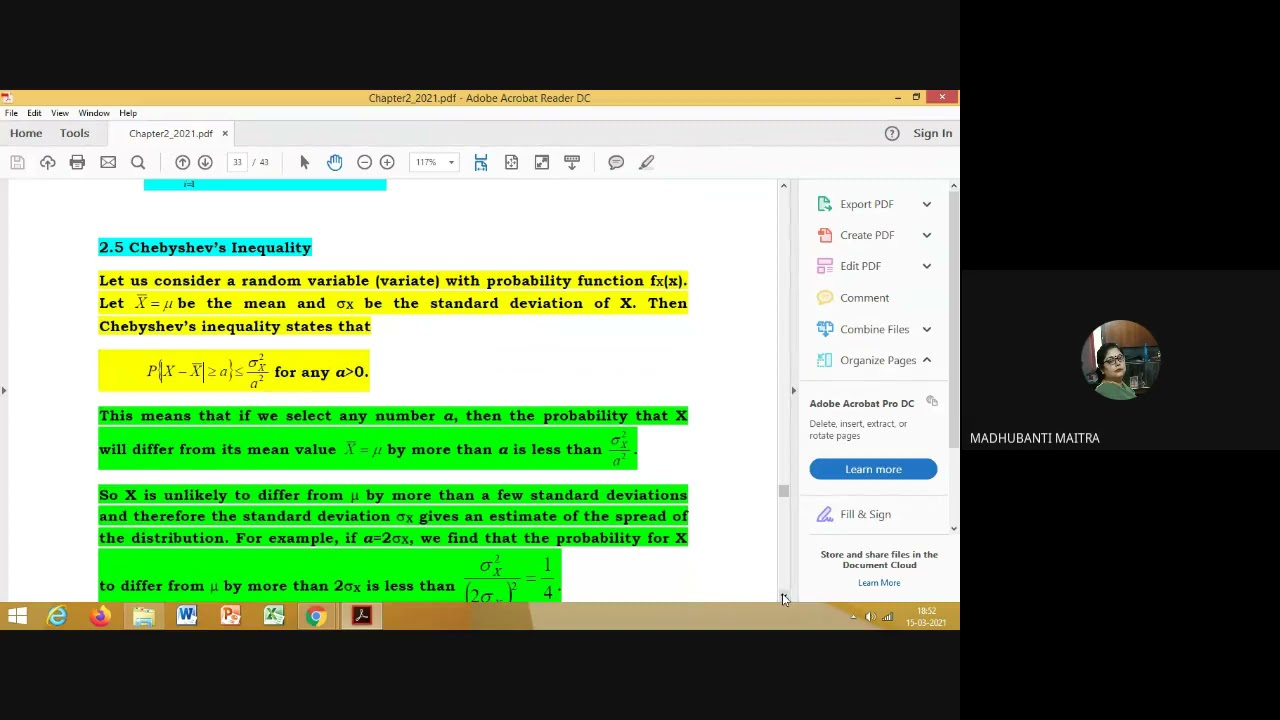The width and height of the screenshot is (1280, 720).
Task: Click the Save file icon
Action: click(x=17, y=162)
